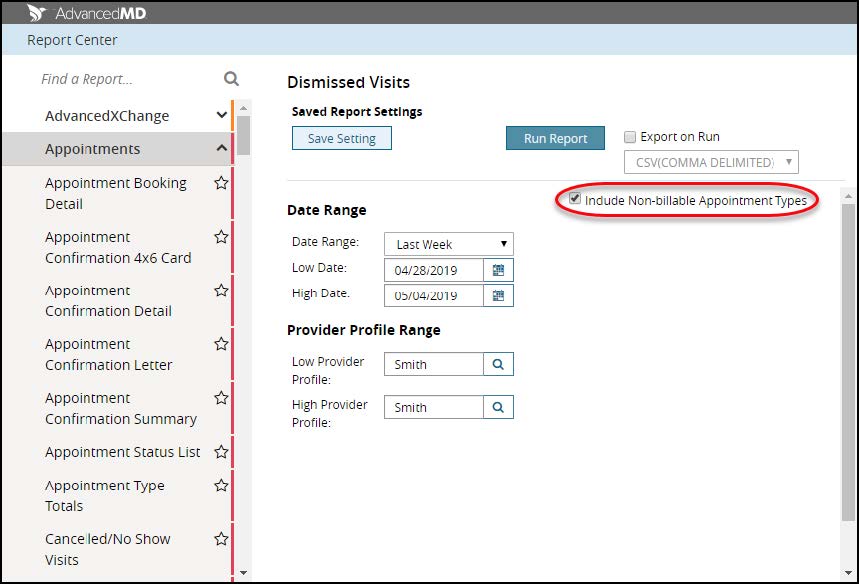
Task: Search for Low Provider Profile
Action: click(x=498, y=365)
